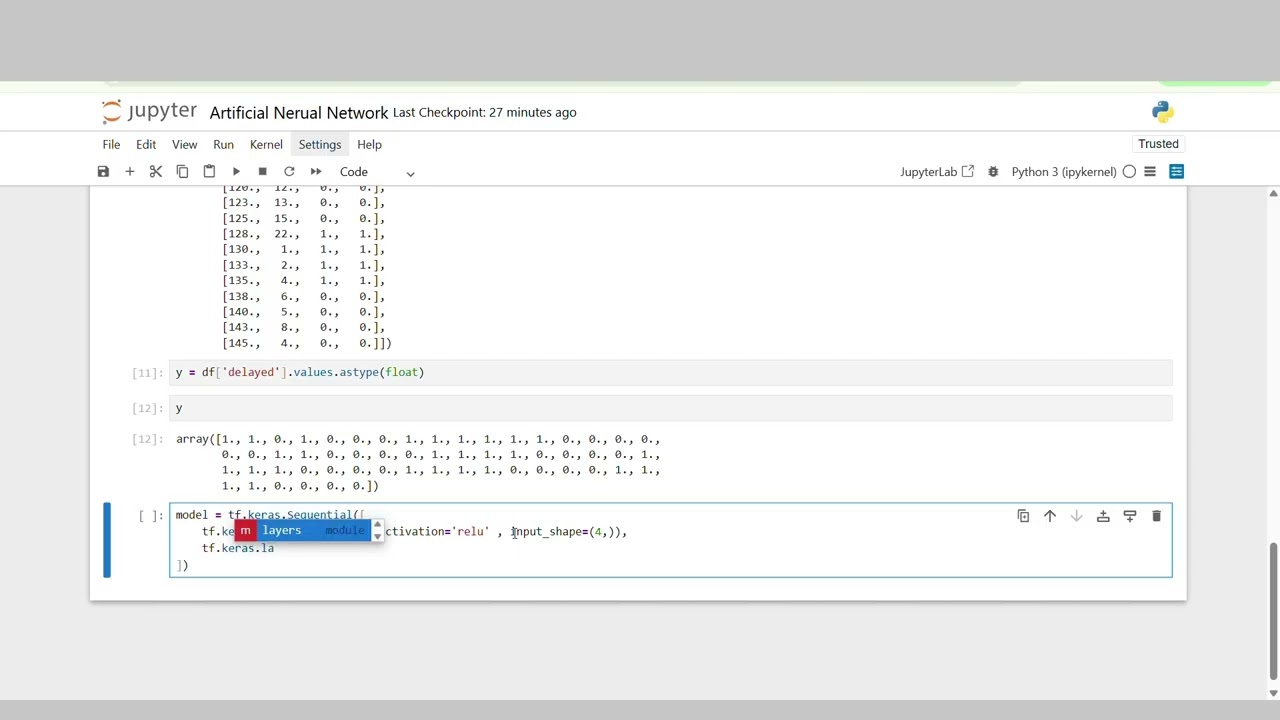Click the empty [ ]: prompt of the model cell
1280x720 pixels.
click(150, 515)
